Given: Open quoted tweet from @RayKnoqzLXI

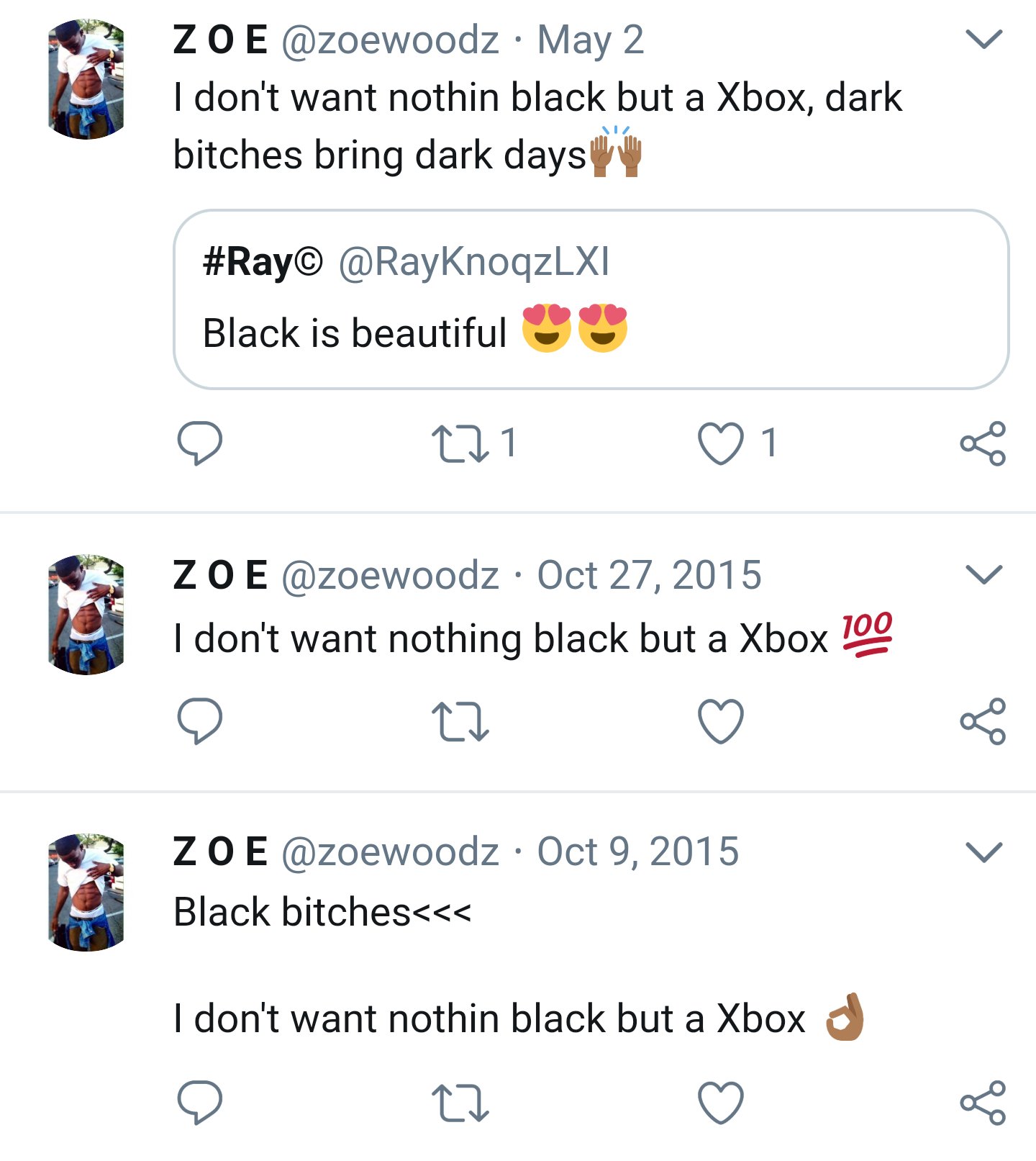Looking at the screenshot, I should pos(590,299).
